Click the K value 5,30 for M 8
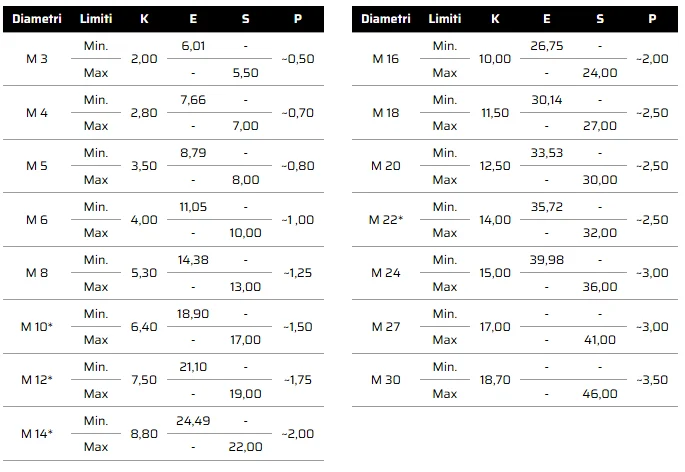685x472 pixels. [144, 273]
